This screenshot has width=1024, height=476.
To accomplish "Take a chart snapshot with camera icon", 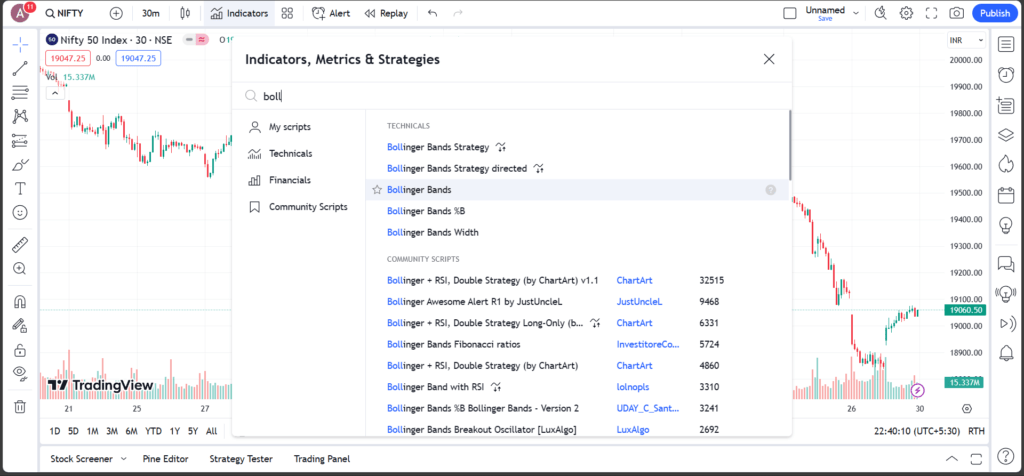I will (957, 13).
